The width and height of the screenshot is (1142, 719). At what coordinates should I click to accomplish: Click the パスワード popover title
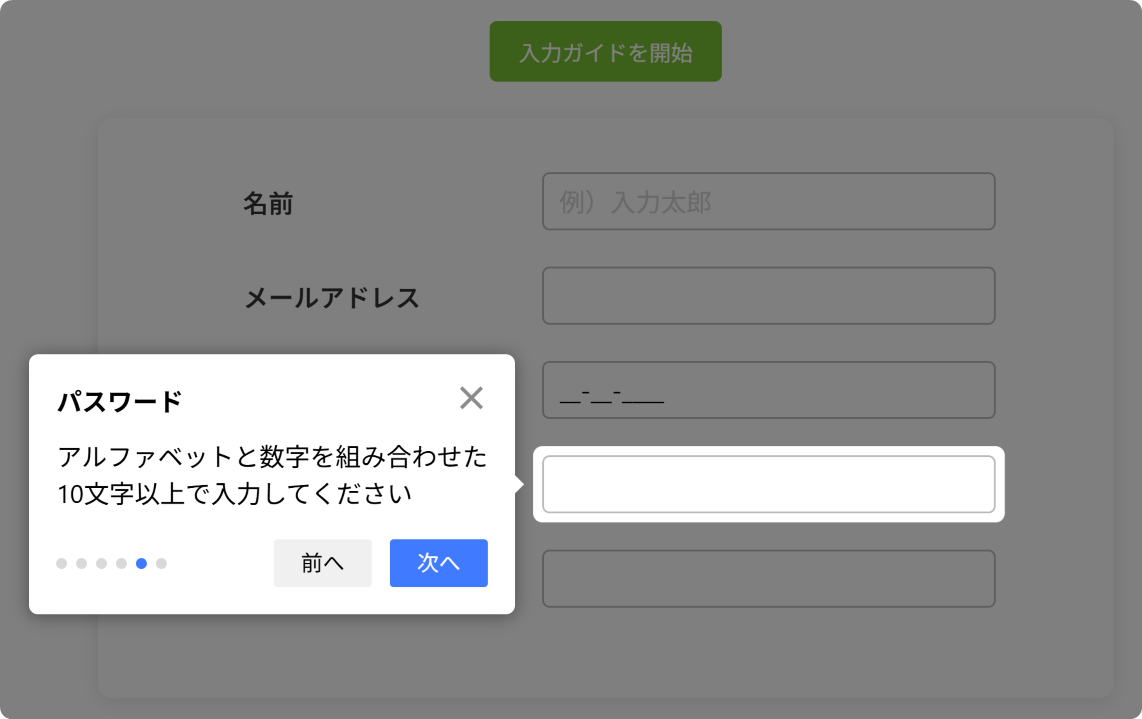coord(119,402)
